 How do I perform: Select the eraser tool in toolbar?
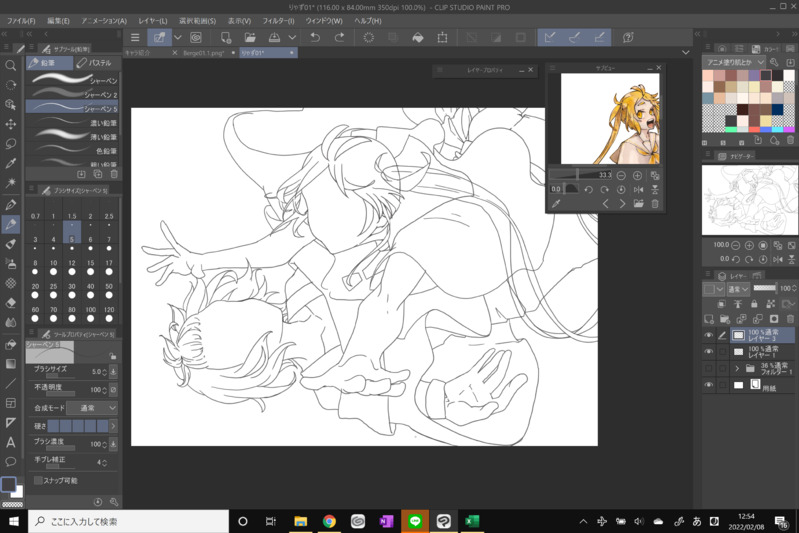pos(11,303)
